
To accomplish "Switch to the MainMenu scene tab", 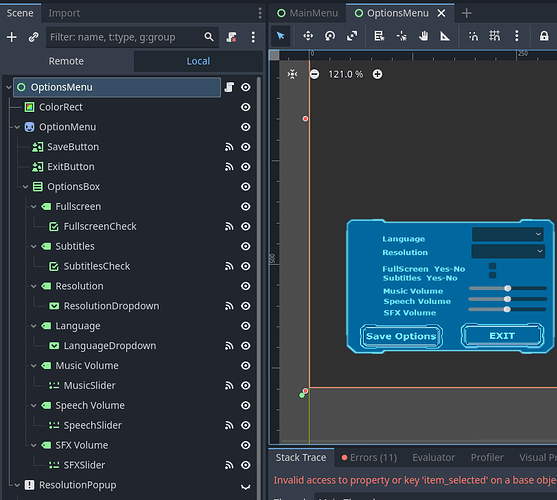I will tap(308, 13).
